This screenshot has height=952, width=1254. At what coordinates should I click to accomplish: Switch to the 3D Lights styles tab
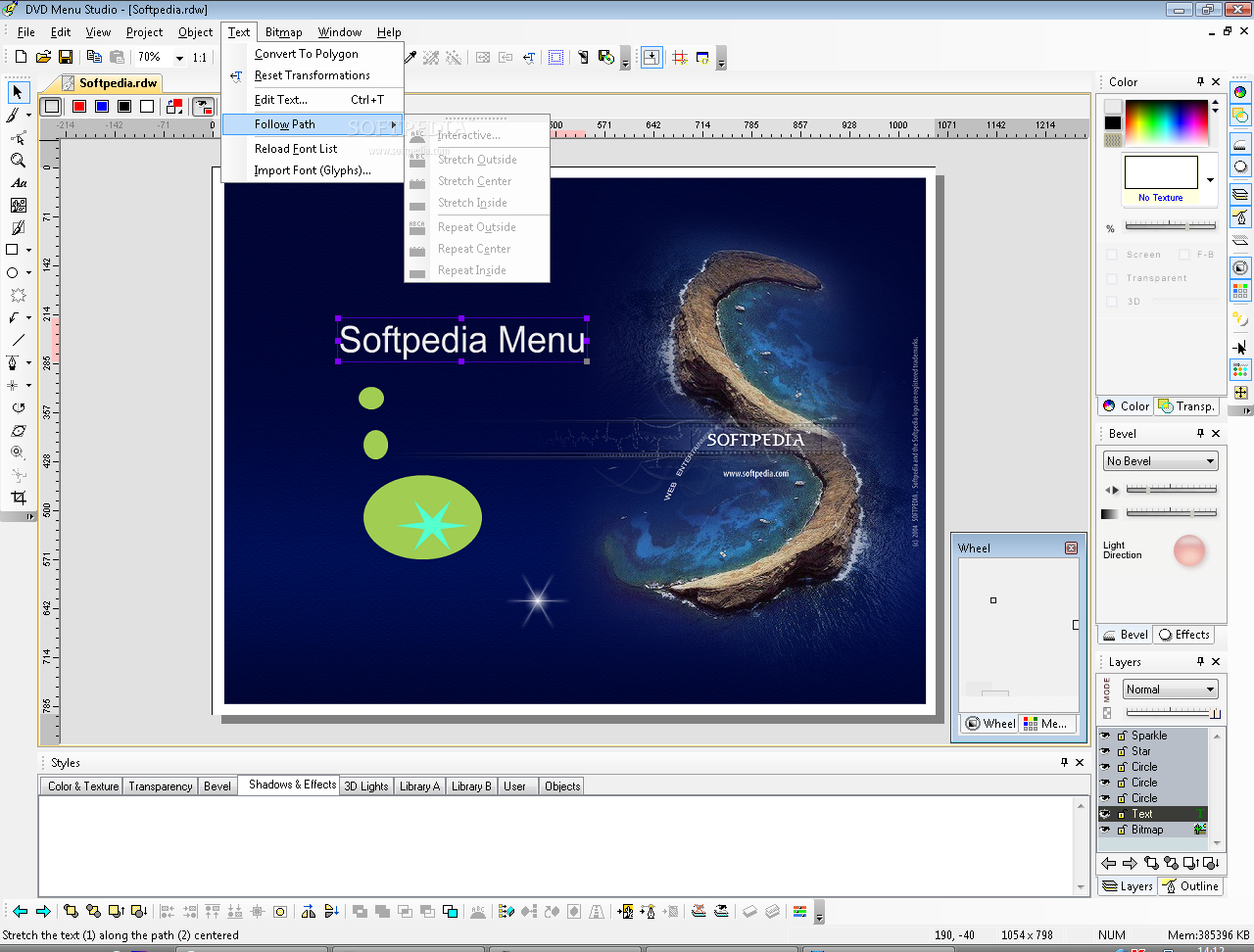[x=366, y=786]
